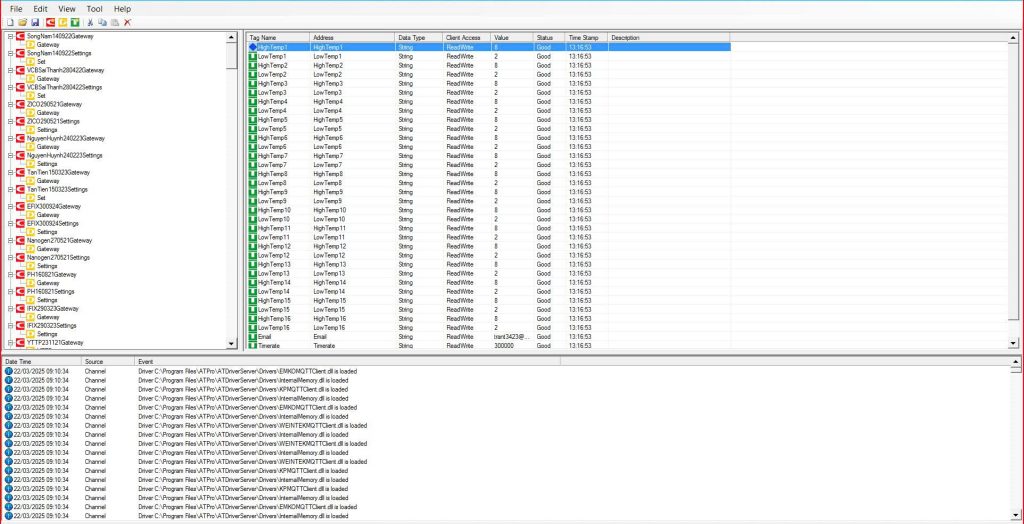Open the Edit menu
This screenshot has height=524, width=1024.
click(40, 9)
